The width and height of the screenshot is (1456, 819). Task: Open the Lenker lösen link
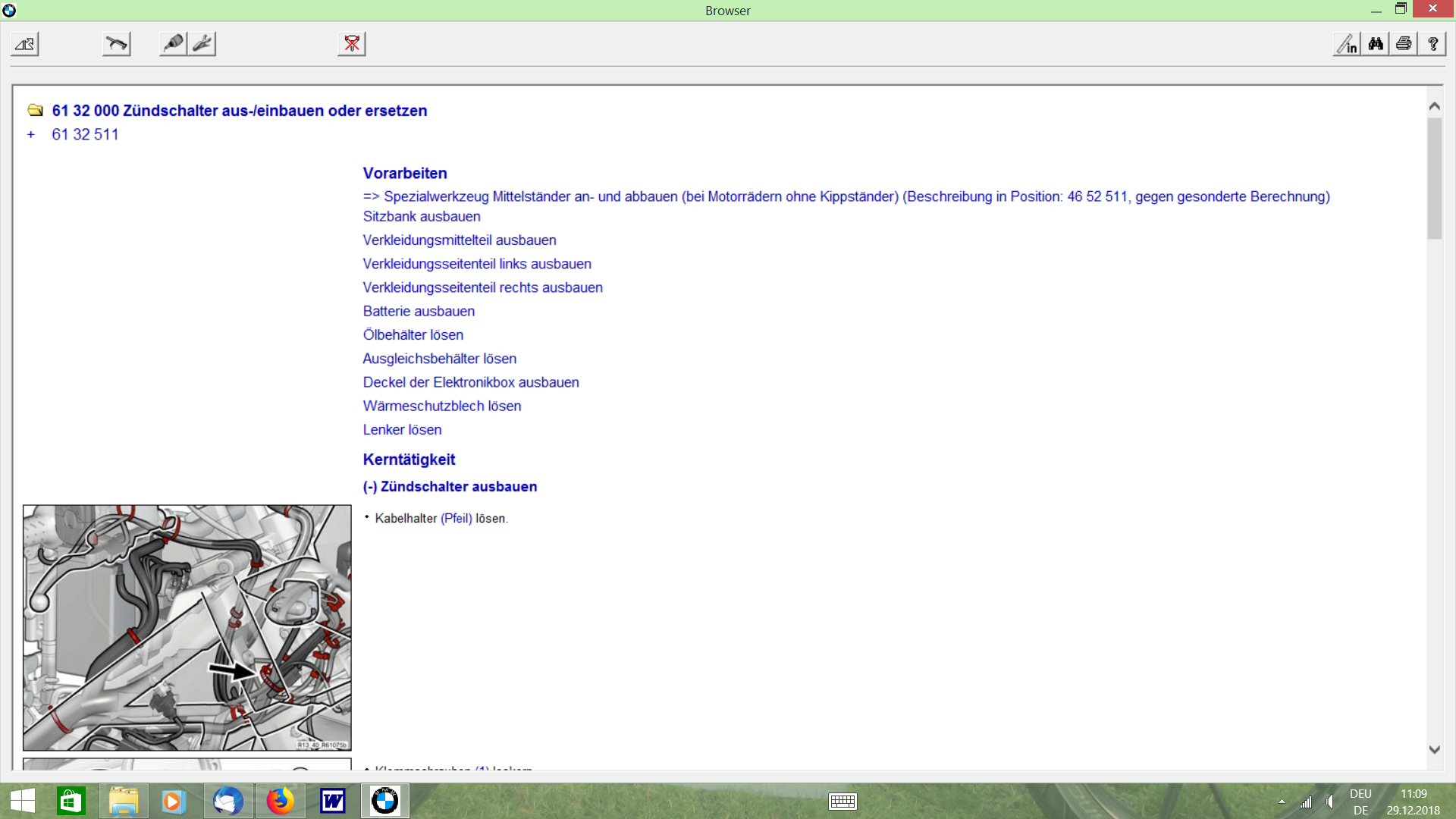pos(402,429)
